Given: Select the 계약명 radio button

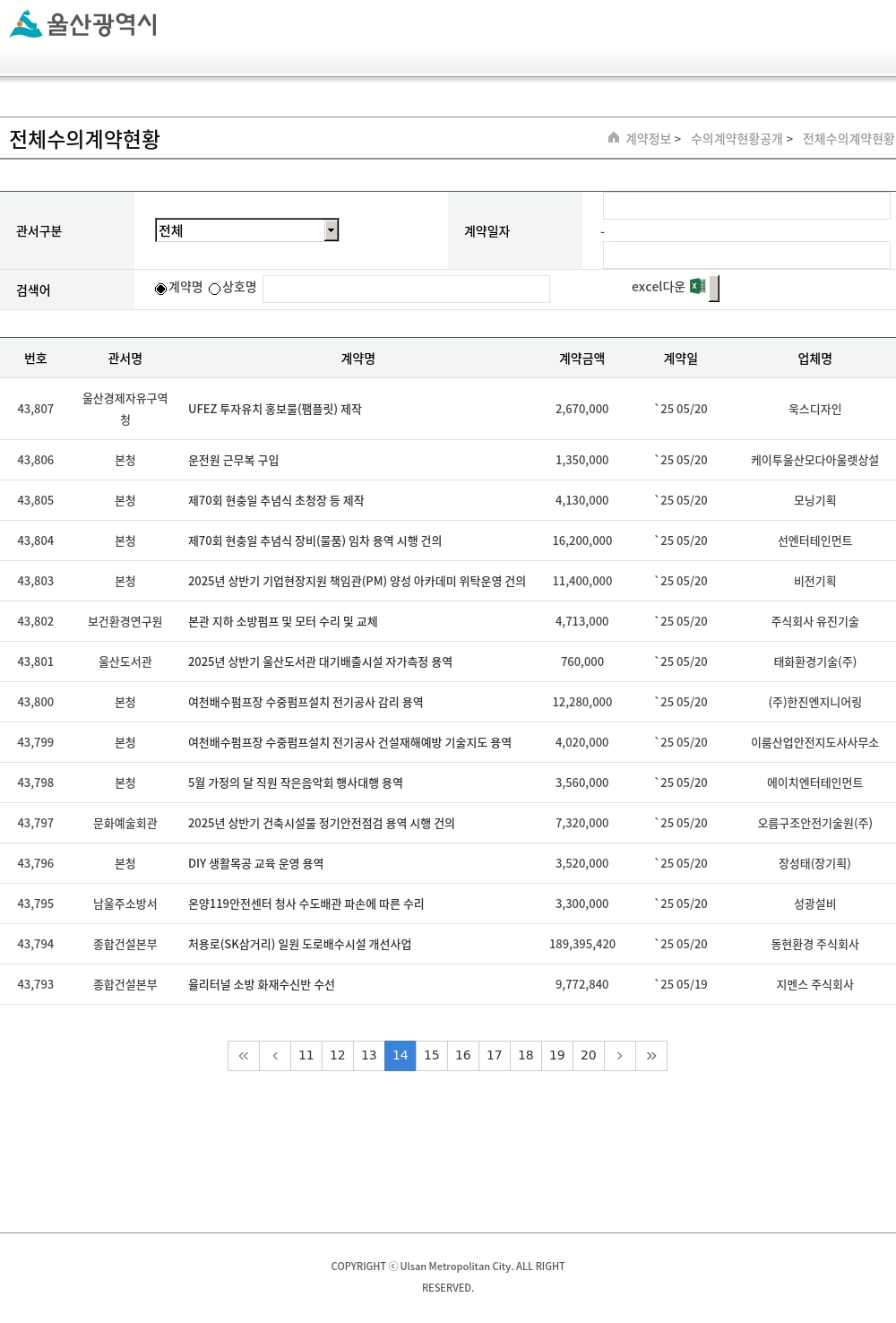Looking at the screenshot, I should pos(161,289).
